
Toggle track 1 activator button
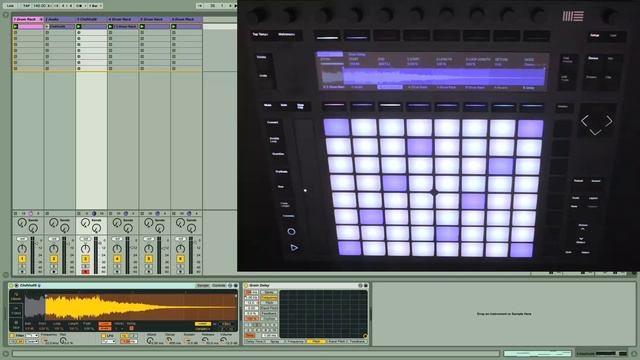(x=22, y=259)
